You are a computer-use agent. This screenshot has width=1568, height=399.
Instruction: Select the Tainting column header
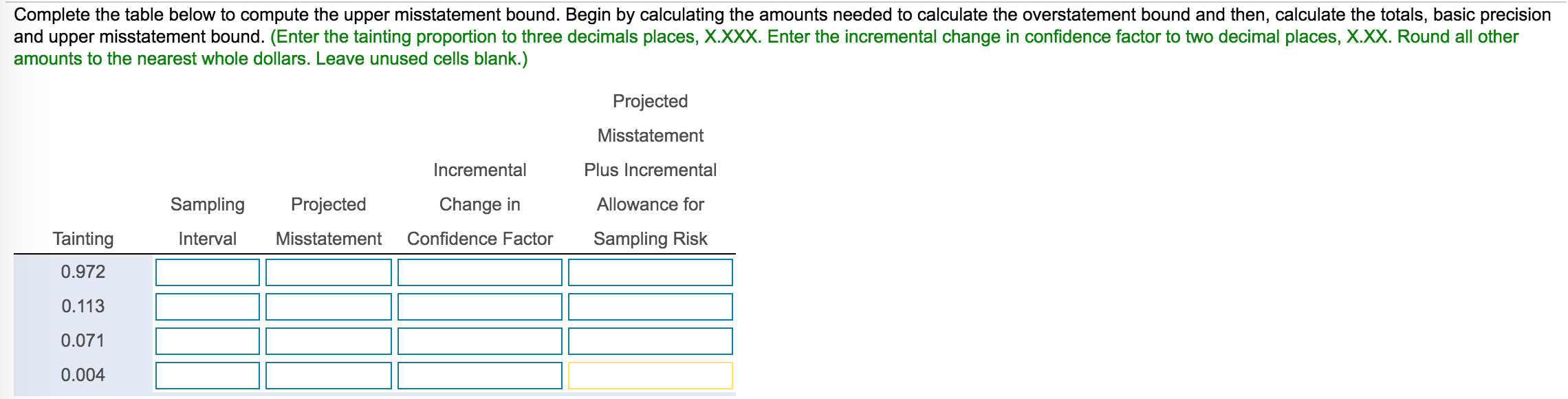[83, 239]
